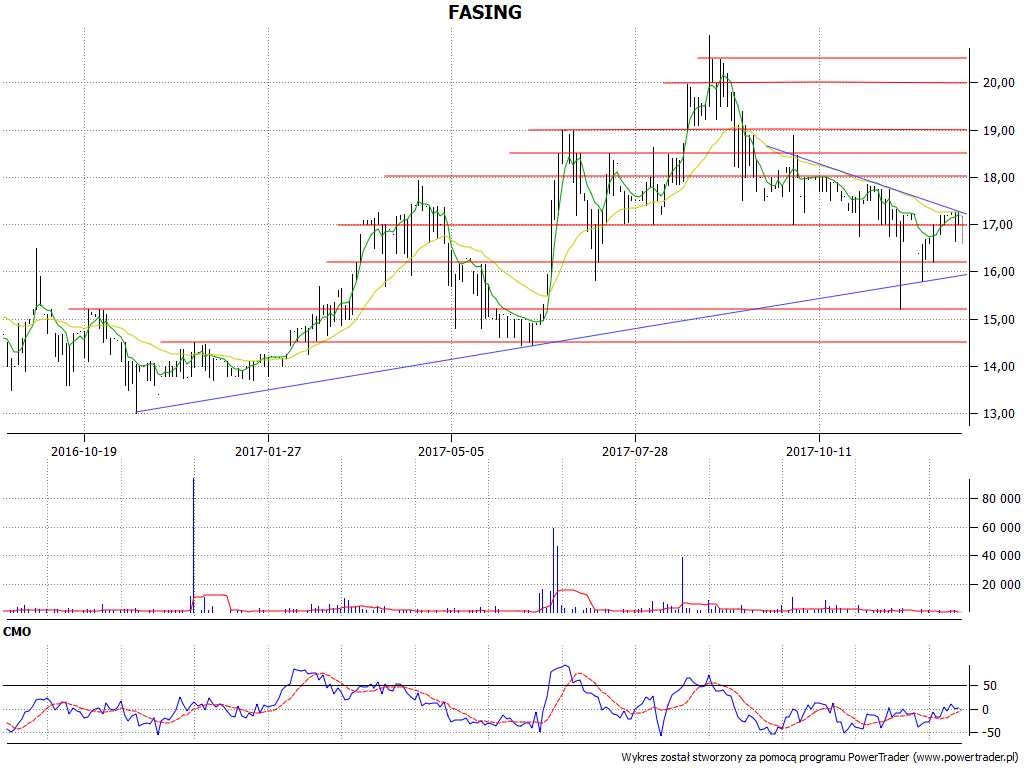Click the PowerTrader credit text
The height and width of the screenshot is (768, 1024).
click(x=821, y=758)
